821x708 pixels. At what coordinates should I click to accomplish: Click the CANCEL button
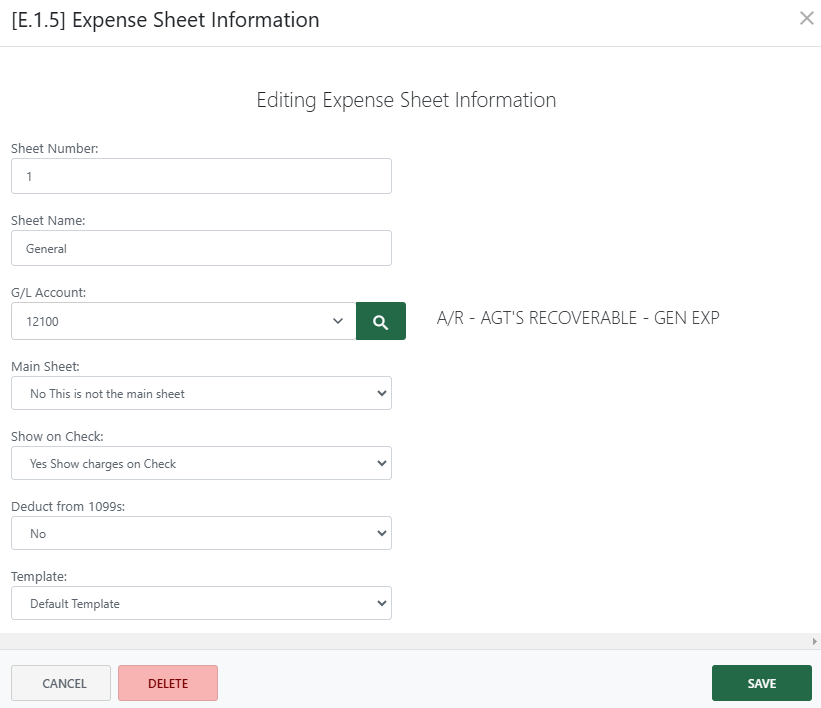point(61,683)
